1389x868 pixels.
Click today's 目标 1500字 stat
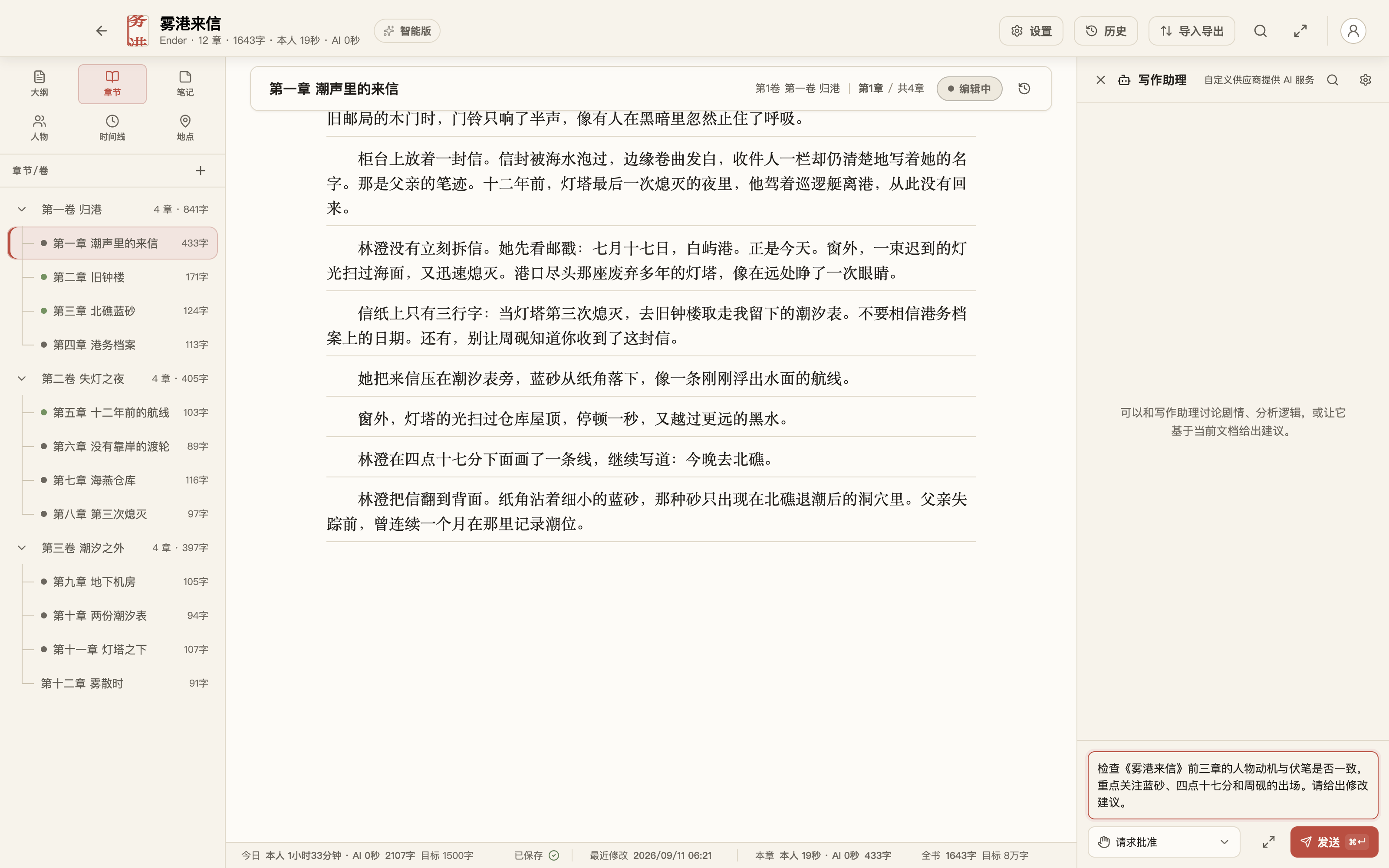(x=447, y=856)
